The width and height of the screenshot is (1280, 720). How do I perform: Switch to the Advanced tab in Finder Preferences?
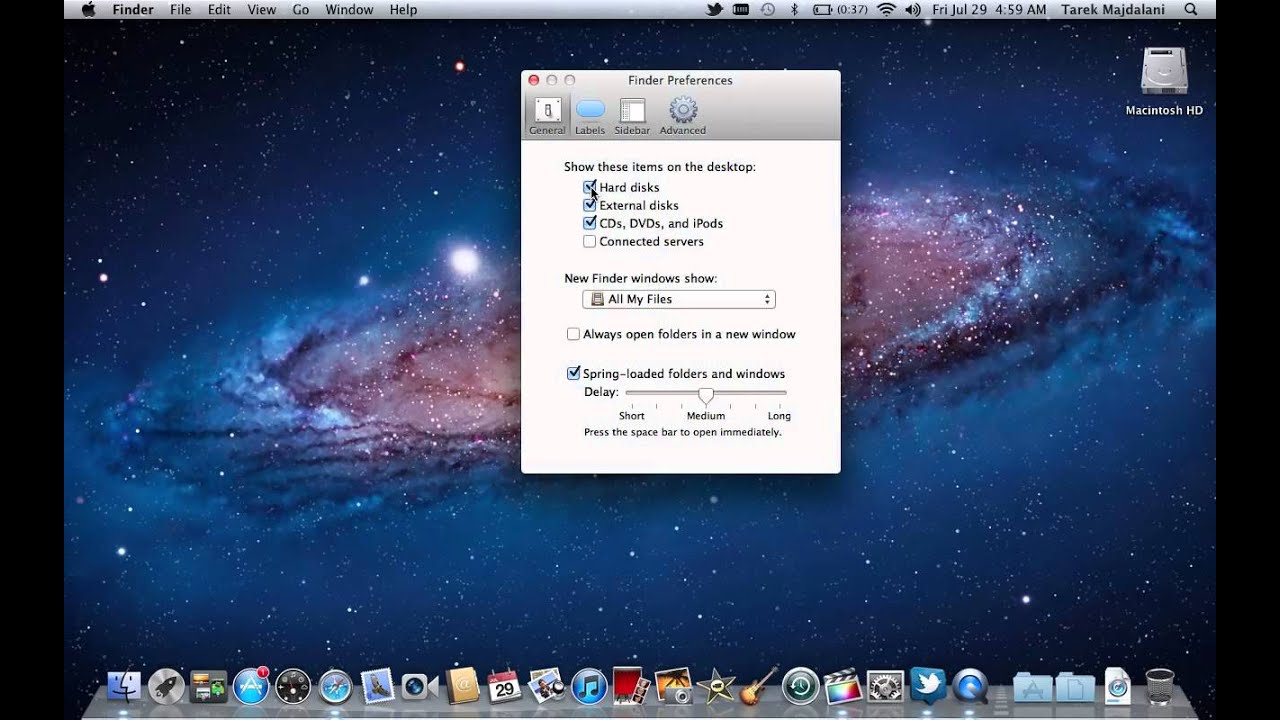point(682,113)
